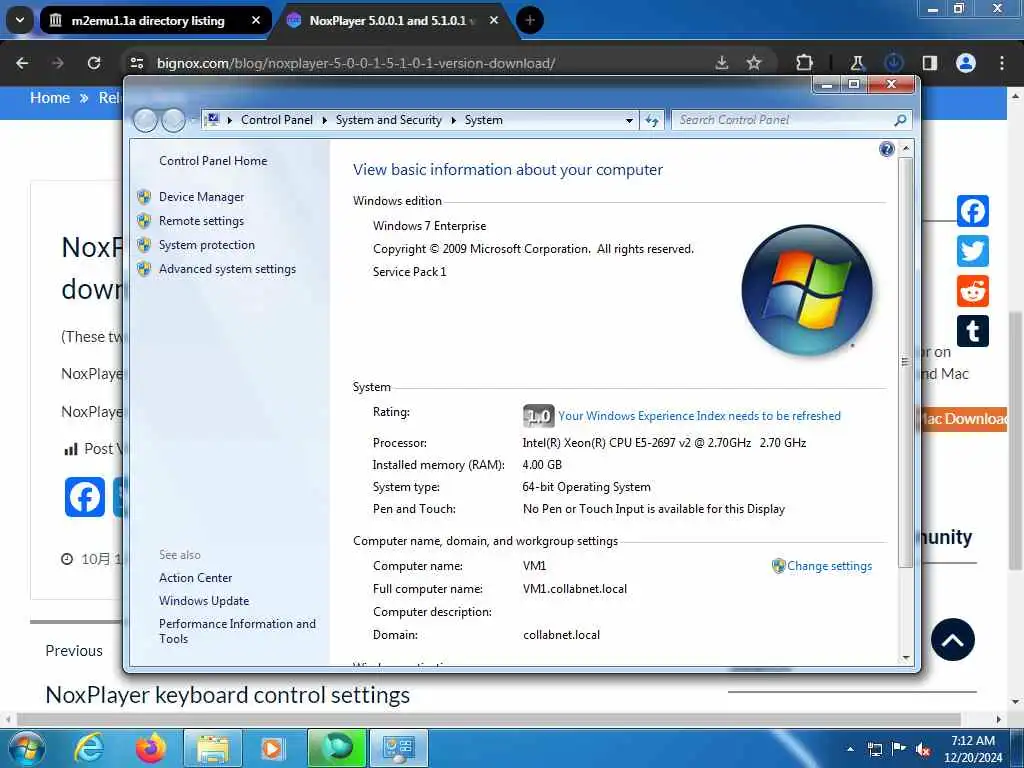Open Windows Update link
The width and height of the screenshot is (1024, 768).
[204, 601]
